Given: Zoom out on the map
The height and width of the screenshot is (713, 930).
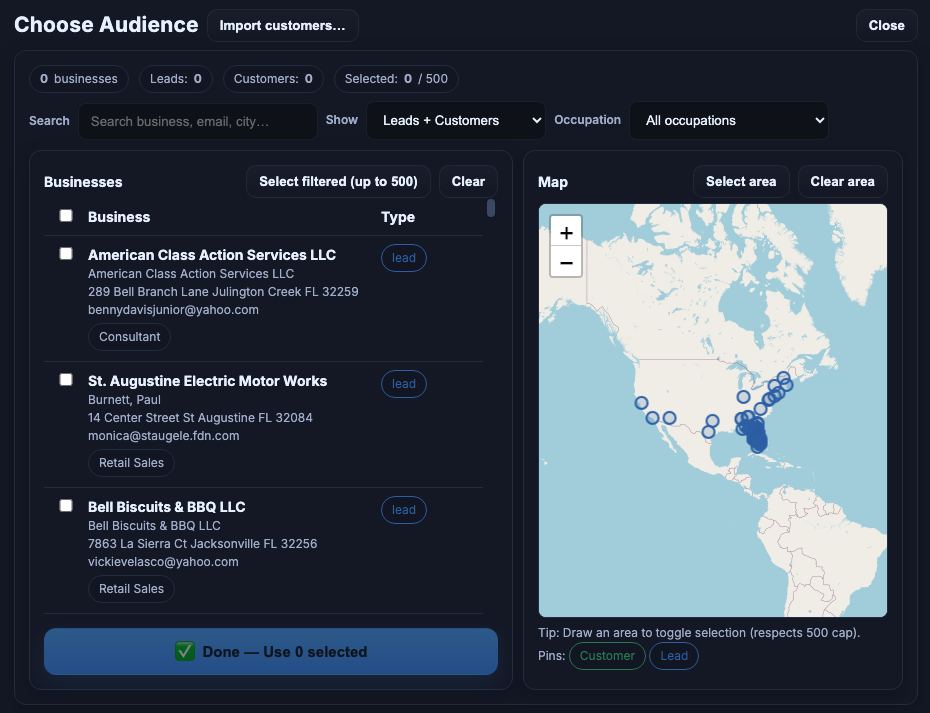Looking at the screenshot, I should (x=566, y=262).
